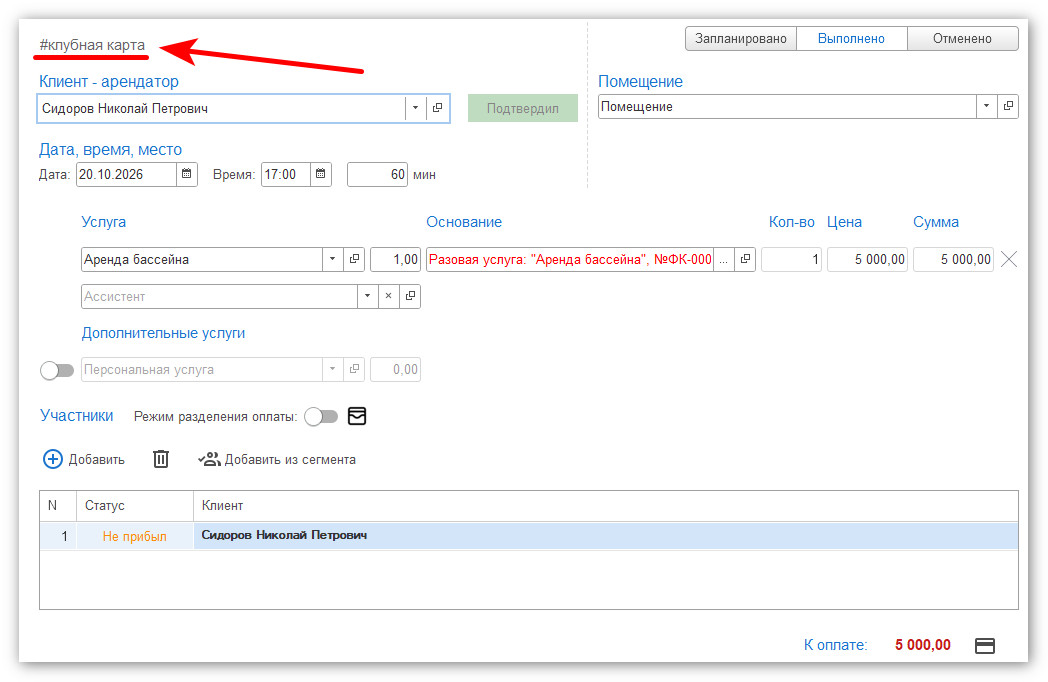Select the Запланировано status tab

pos(741,39)
